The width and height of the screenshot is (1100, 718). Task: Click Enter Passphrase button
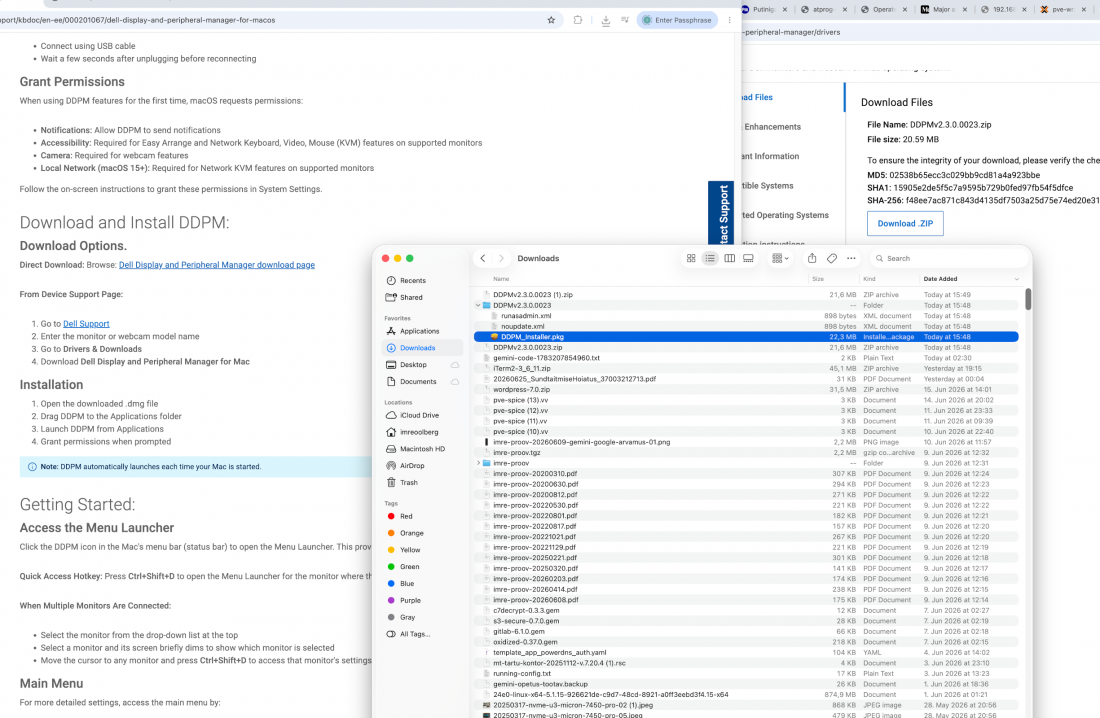click(x=677, y=20)
